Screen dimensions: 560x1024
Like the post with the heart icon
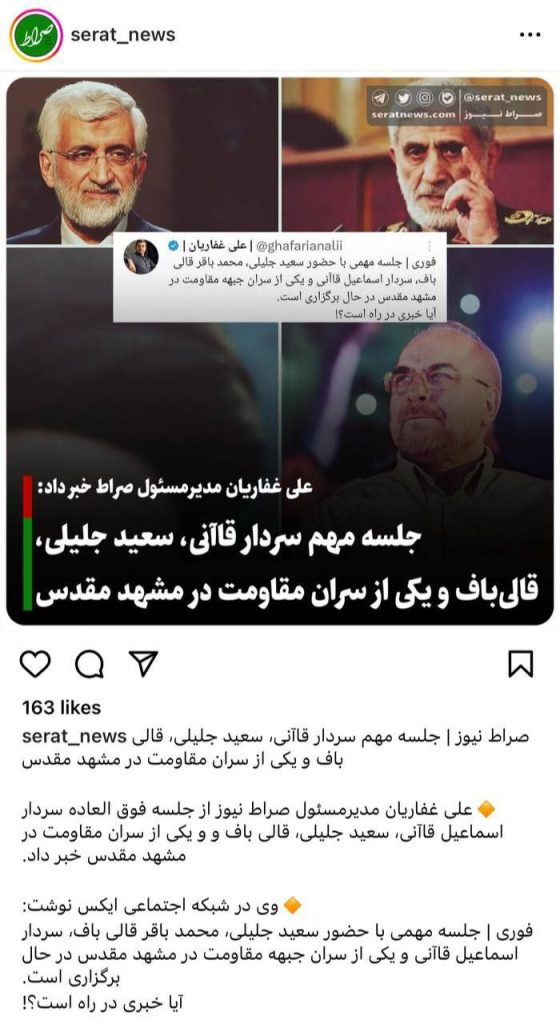pos(35,664)
